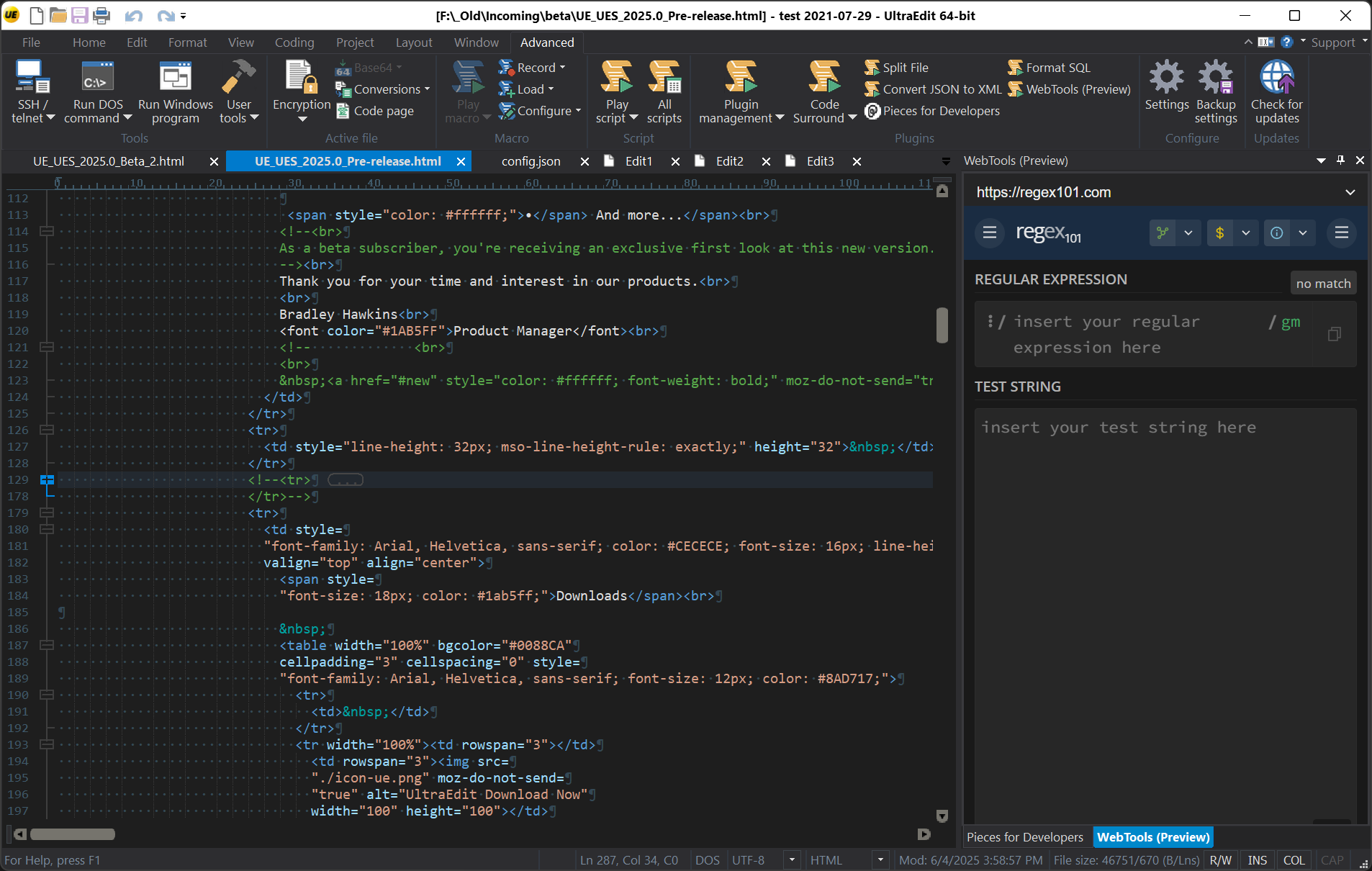This screenshot has width=1372, height=871.
Task: Click the horizontal scrollbar thumb
Action: coord(73,834)
